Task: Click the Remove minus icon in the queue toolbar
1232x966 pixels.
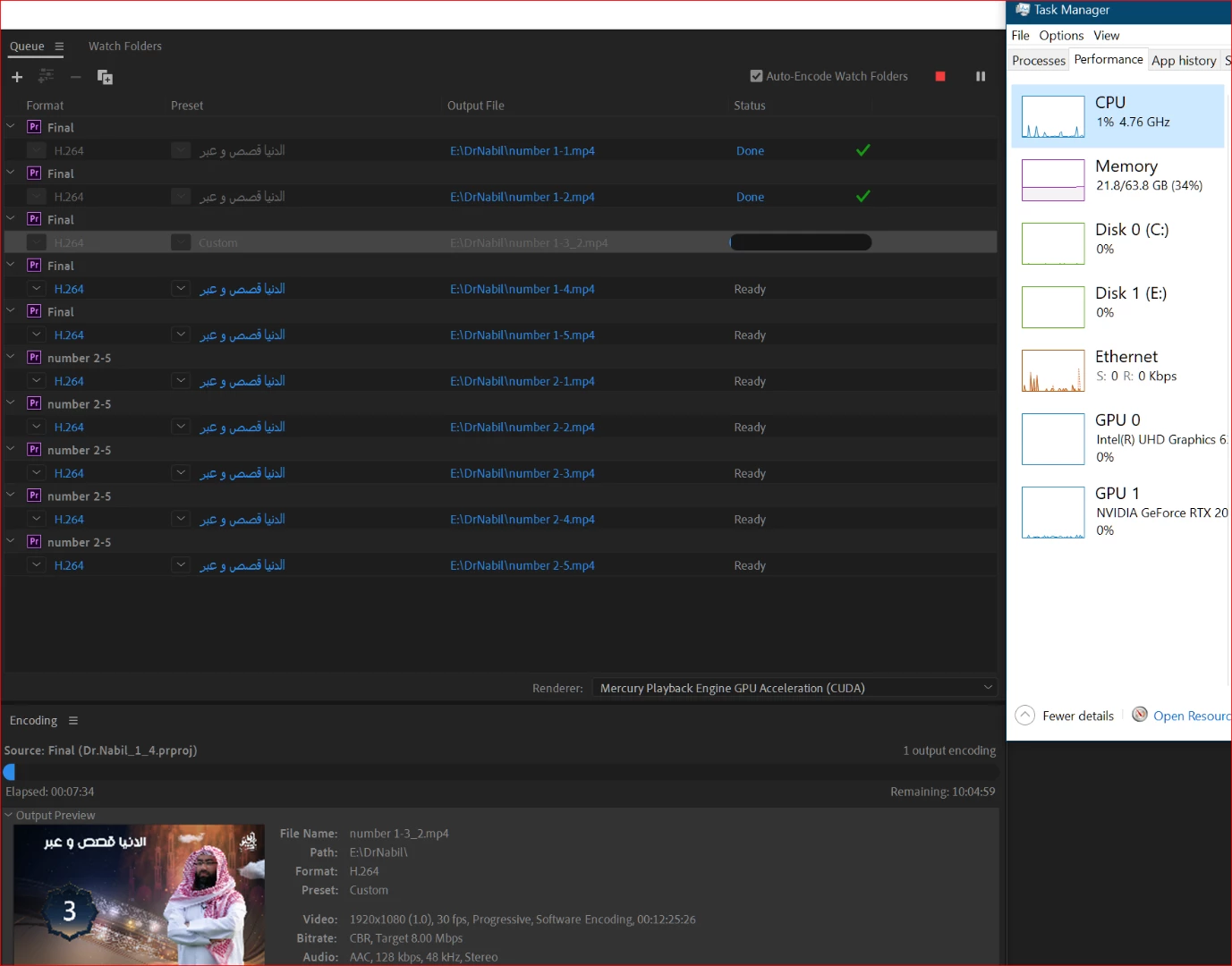Action: [x=76, y=77]
